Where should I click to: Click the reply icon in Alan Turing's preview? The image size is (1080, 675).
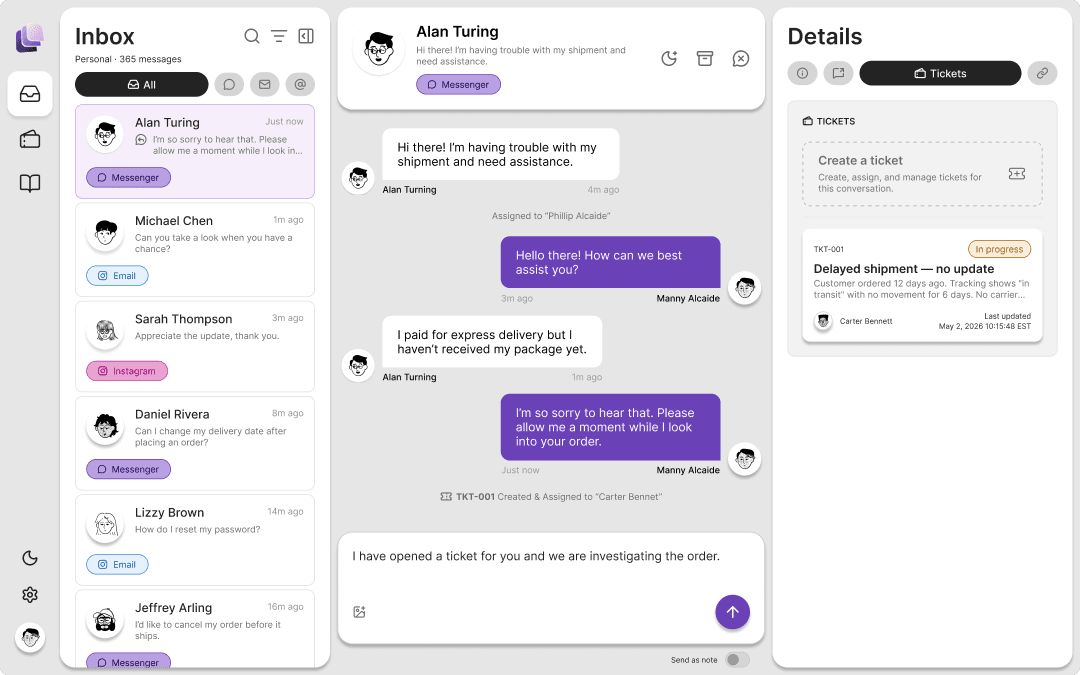pyautogui.click(x=141, y=140)
